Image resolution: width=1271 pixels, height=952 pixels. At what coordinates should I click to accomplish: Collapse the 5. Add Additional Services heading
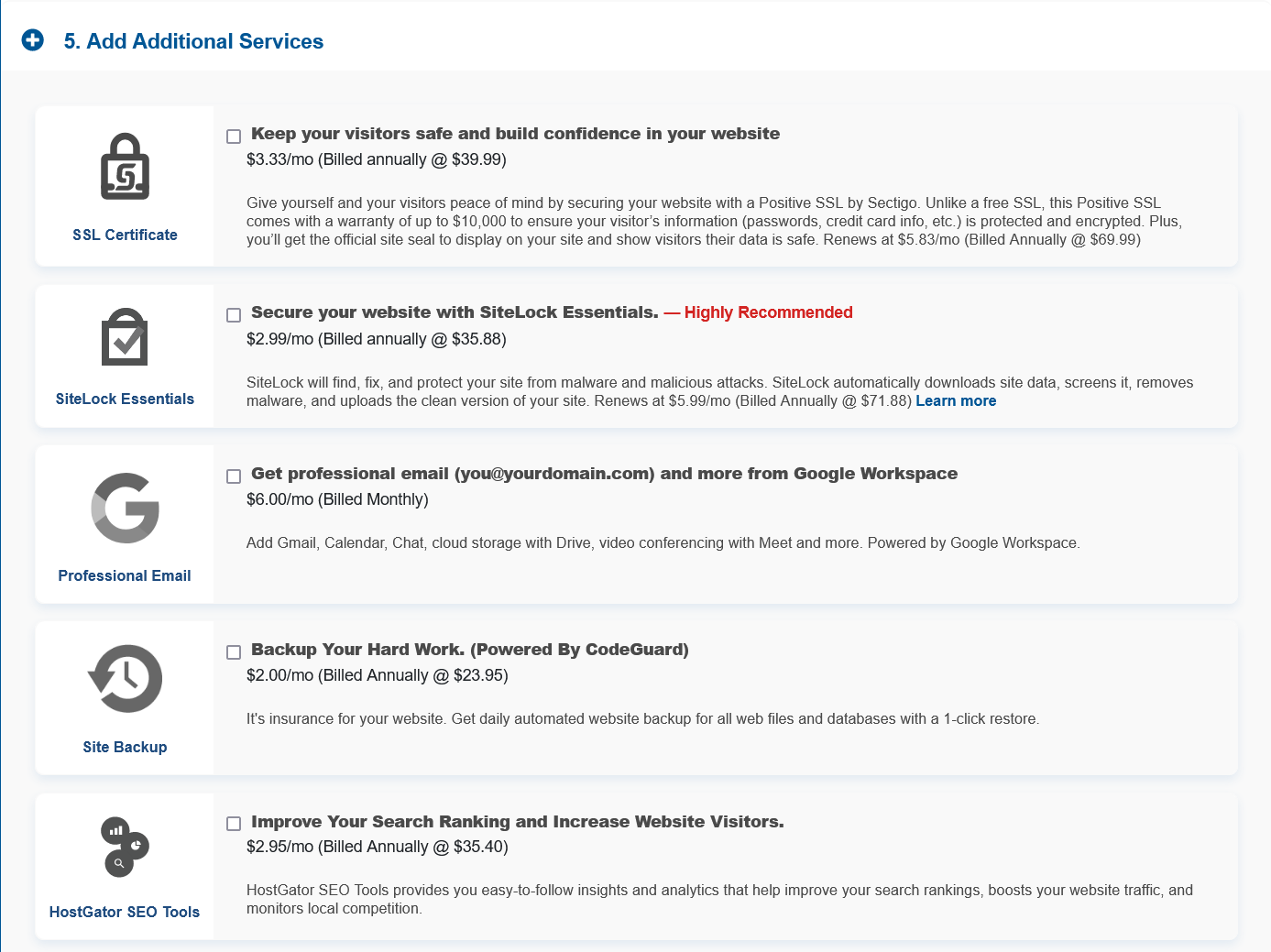point(193,41)
